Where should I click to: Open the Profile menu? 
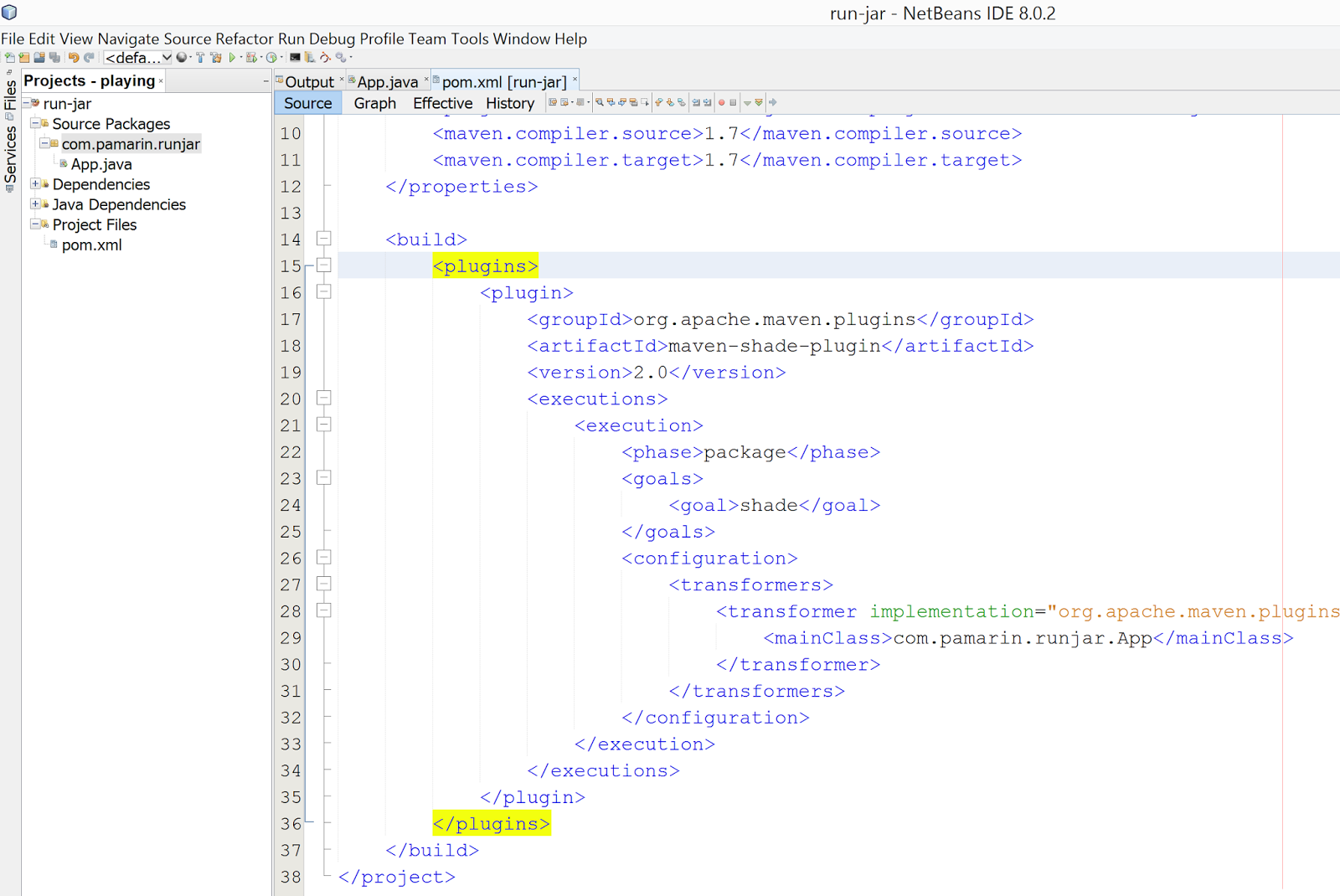[x=382, y=39]
